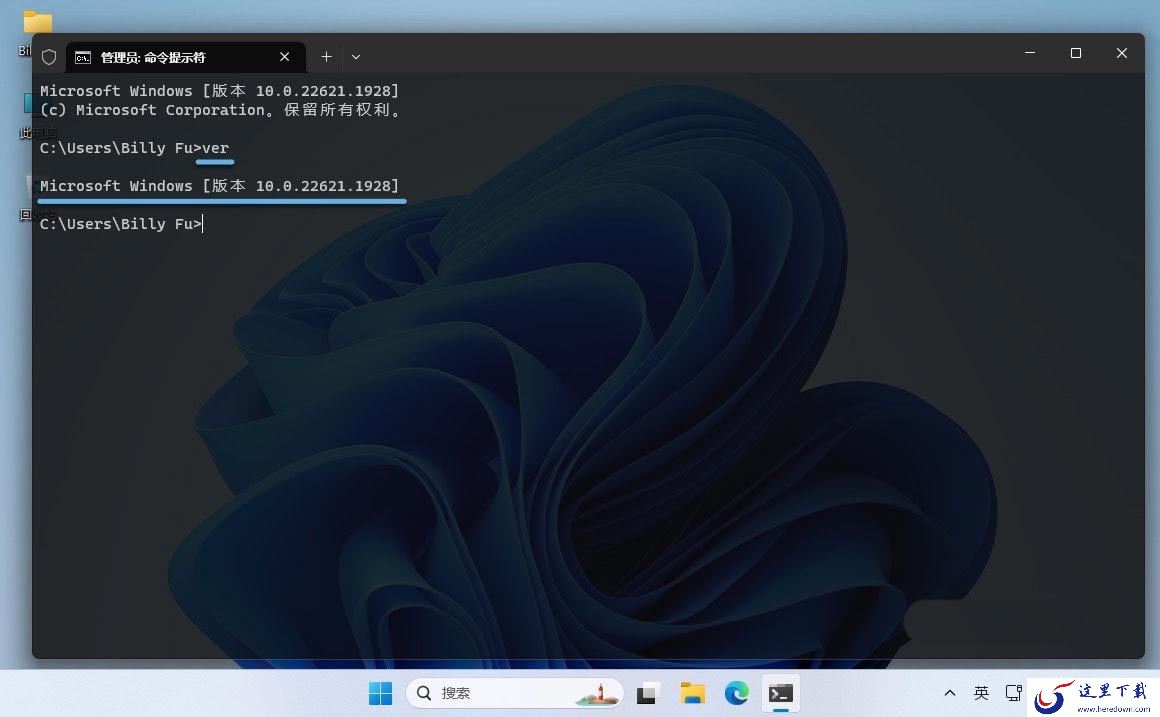Click the lighthouse search highlight icon in search box
Viewport: 1160px width, 717px height.
(x=598, y=694)
